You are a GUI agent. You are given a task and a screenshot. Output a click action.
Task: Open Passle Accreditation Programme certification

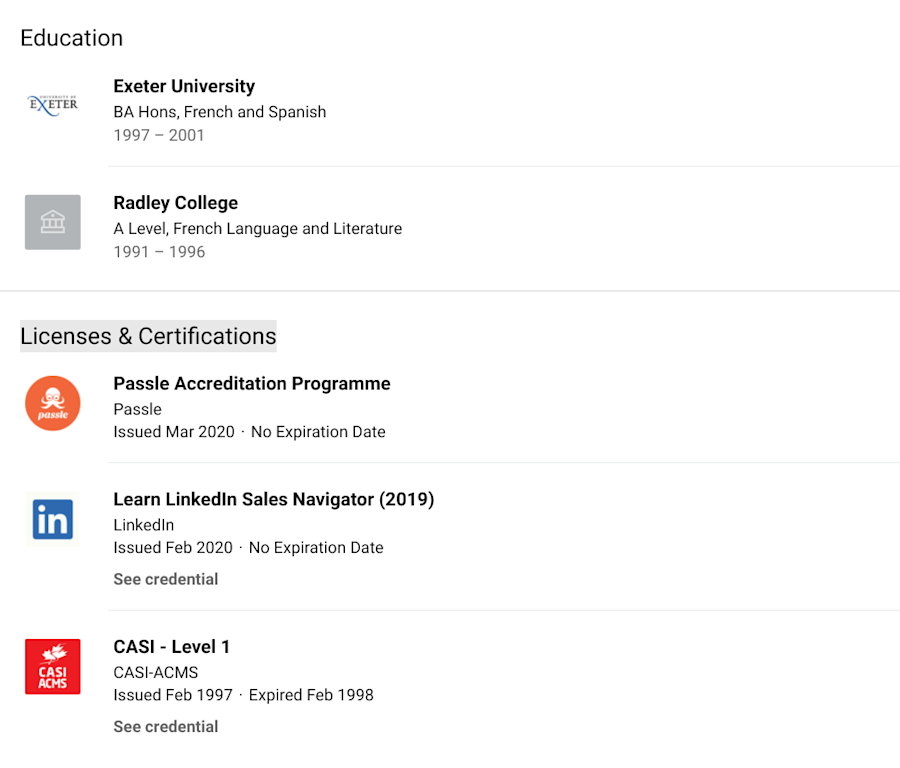pyautogui.click(x=252, y=383)
